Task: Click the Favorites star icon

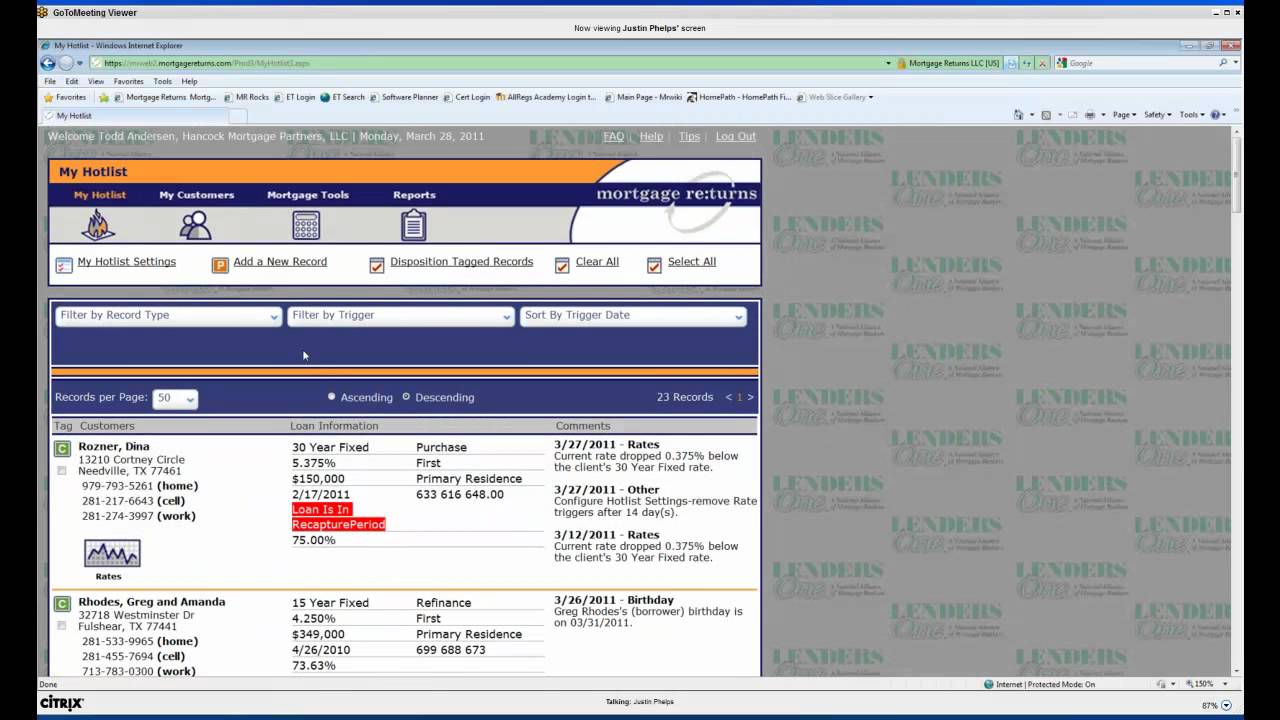Action: (48, 97)
